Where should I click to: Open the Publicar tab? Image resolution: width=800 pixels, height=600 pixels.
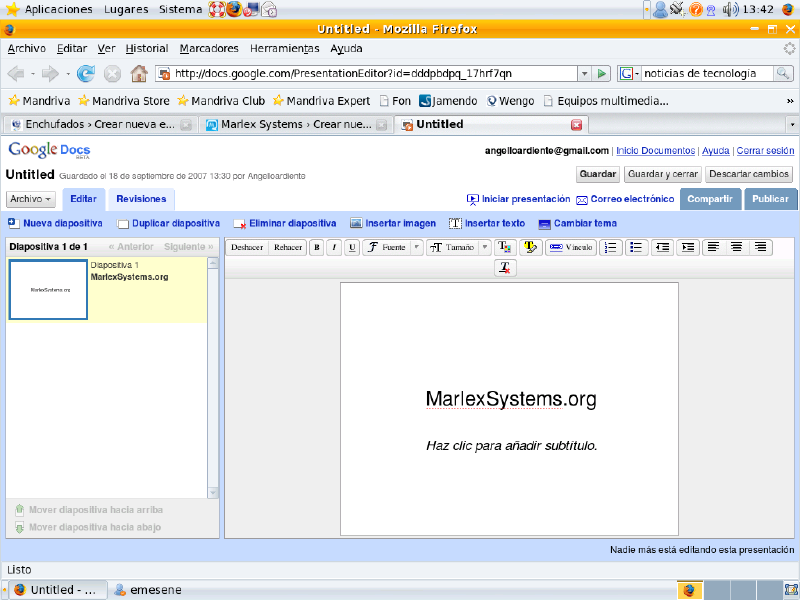[770, 199]
